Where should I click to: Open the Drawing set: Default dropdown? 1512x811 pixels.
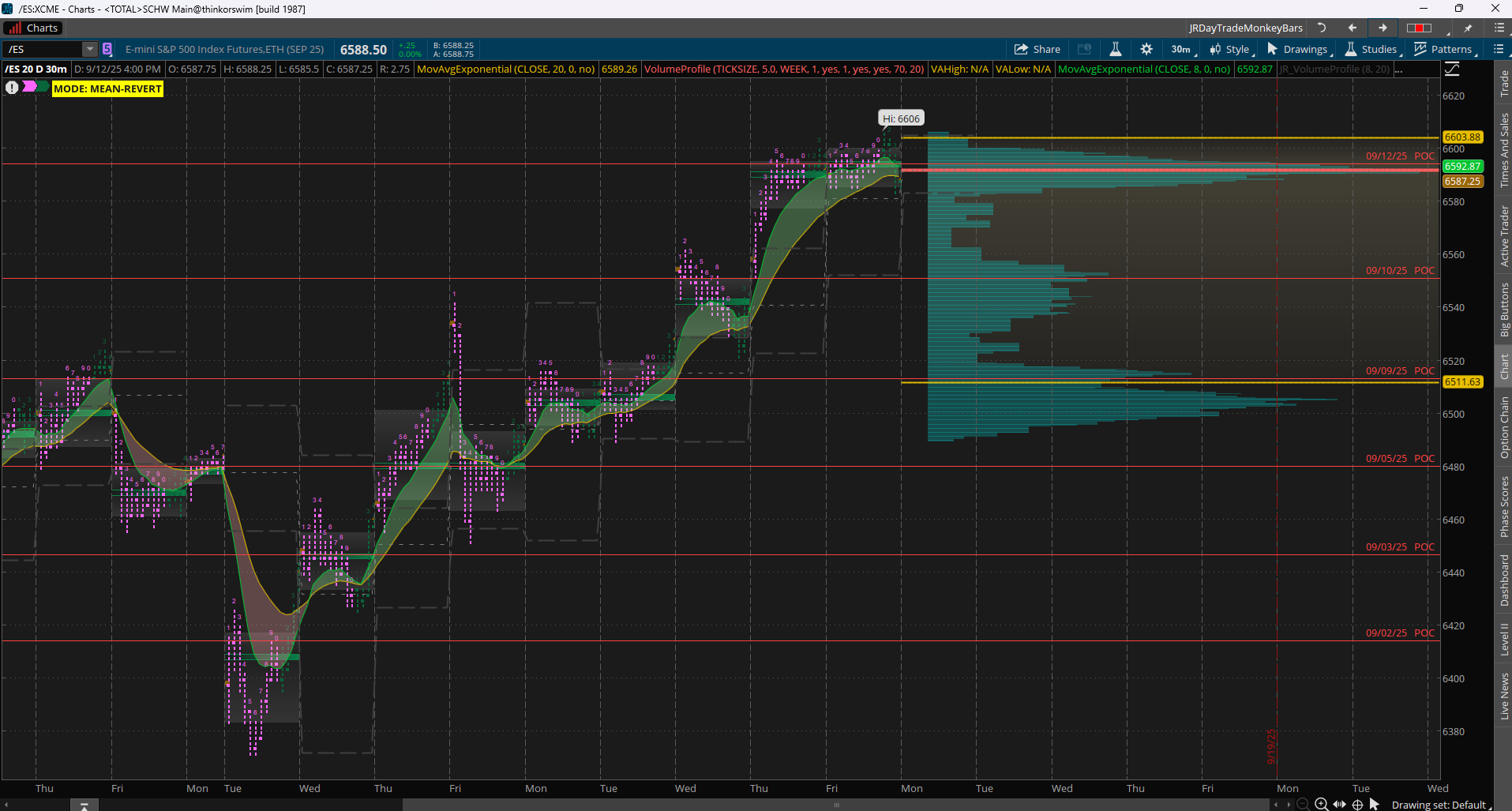(x=1441, y=805)
